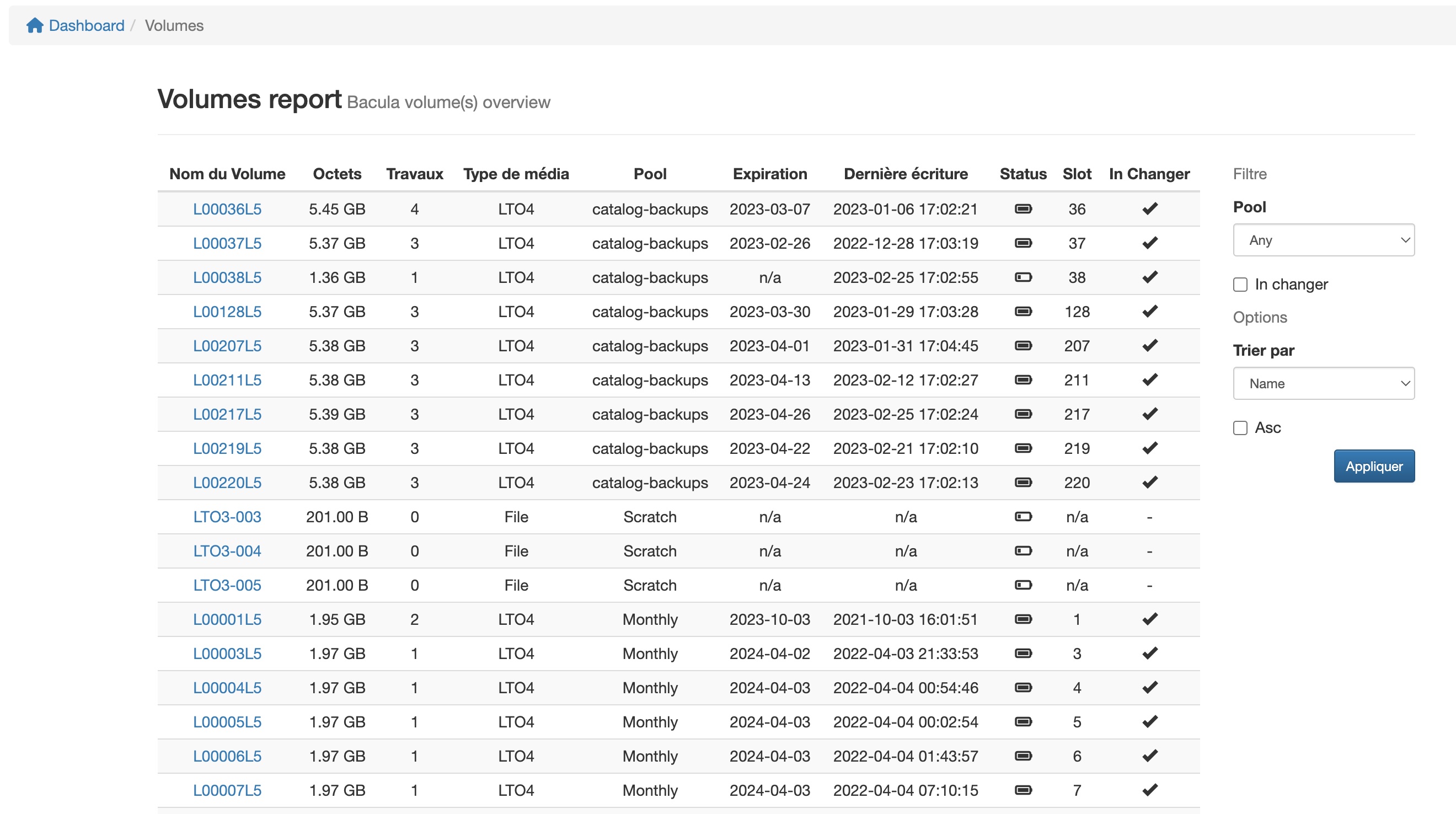
Task: Click the Nom du Volume column header
Action: pyautogui.click(x=227, y=174)
